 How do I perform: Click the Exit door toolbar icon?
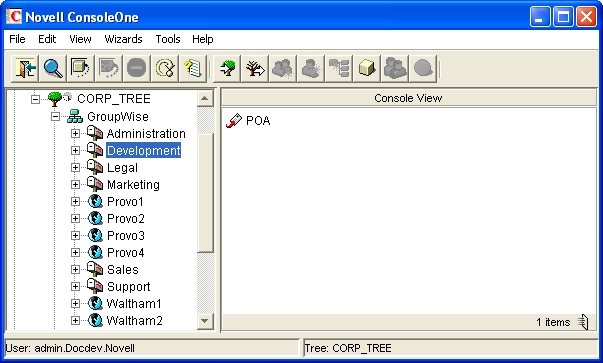tap(25, 69)
